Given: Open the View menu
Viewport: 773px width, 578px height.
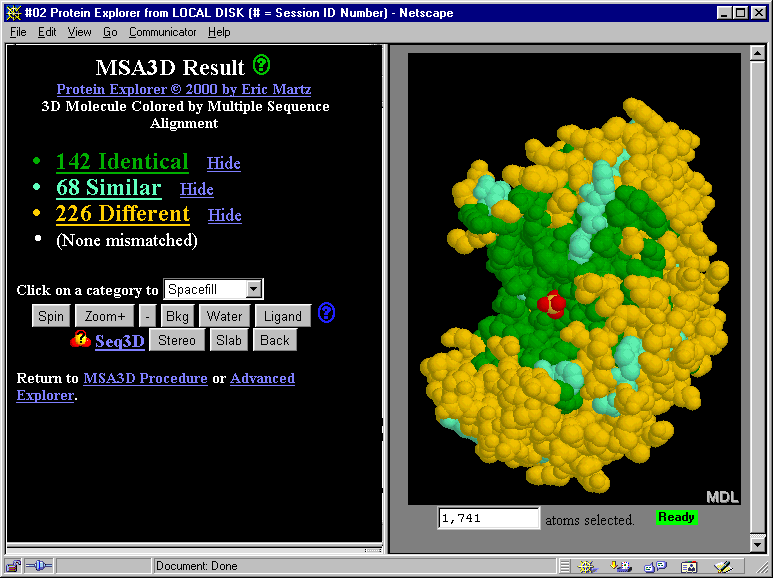Looking at the screenshot, I should pyautogui.click(x=79, y=32).
